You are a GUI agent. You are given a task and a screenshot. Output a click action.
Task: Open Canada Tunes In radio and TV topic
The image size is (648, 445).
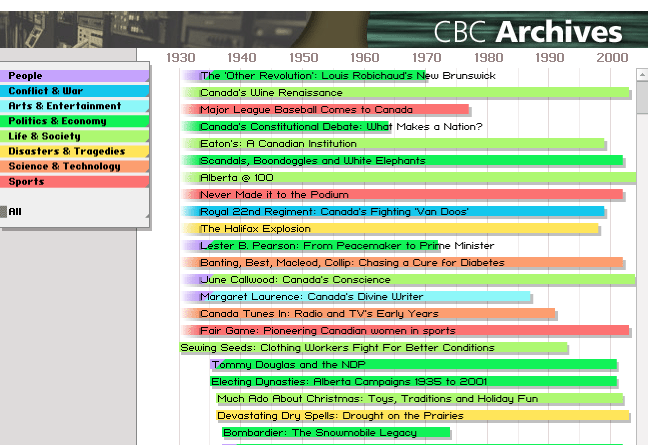(368, 313)
